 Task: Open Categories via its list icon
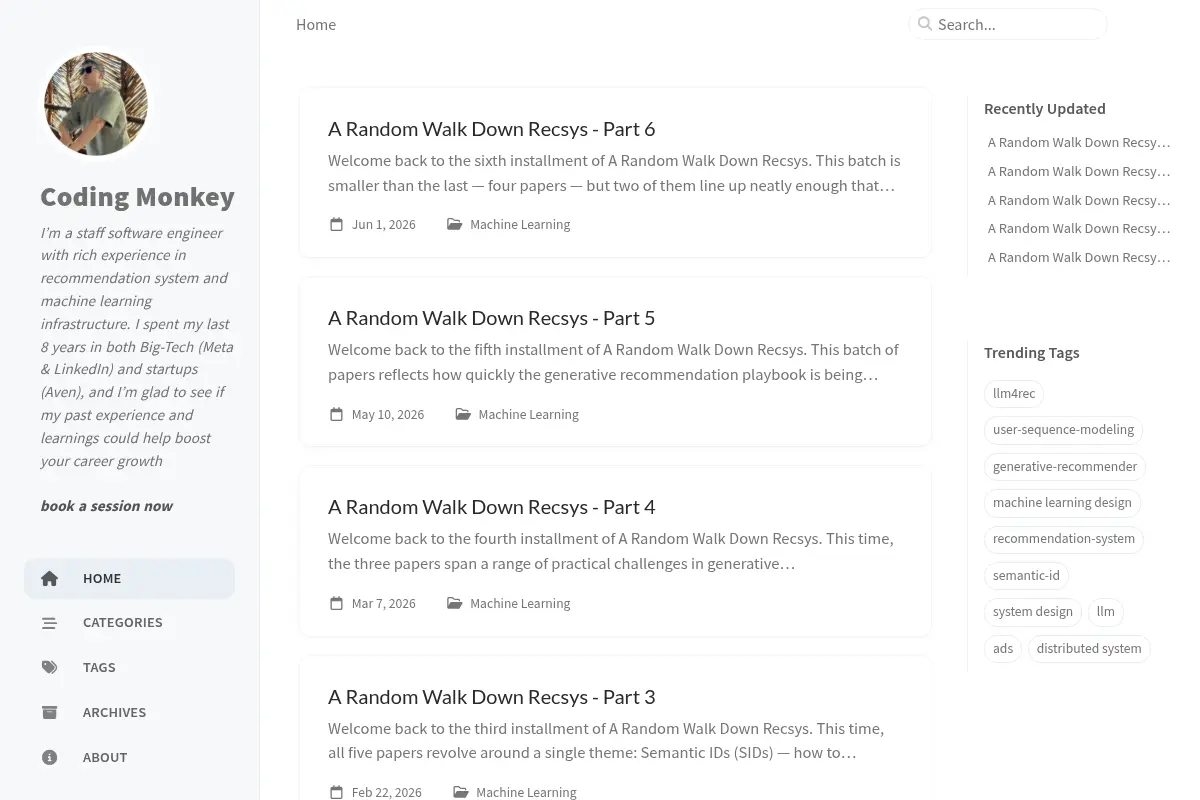[49, 623]
